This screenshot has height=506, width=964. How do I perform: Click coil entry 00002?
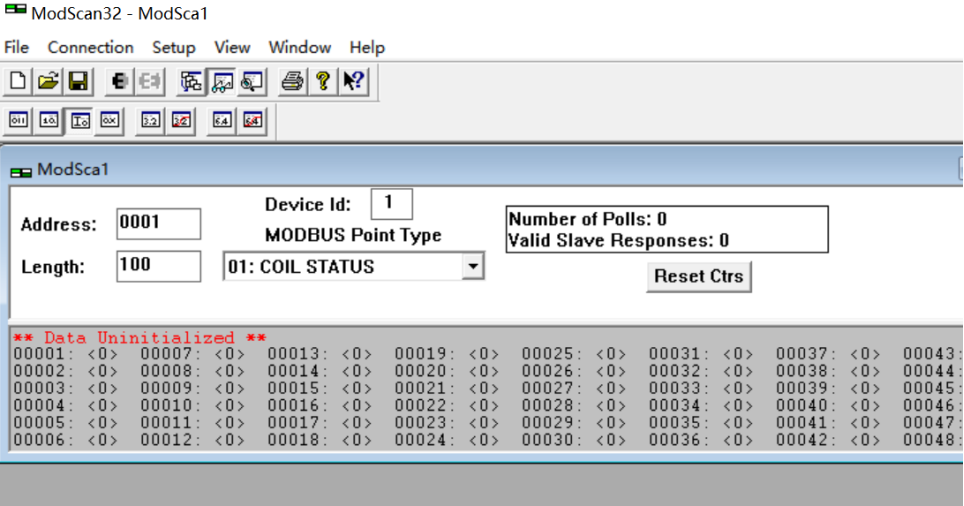tap(65, 371)
